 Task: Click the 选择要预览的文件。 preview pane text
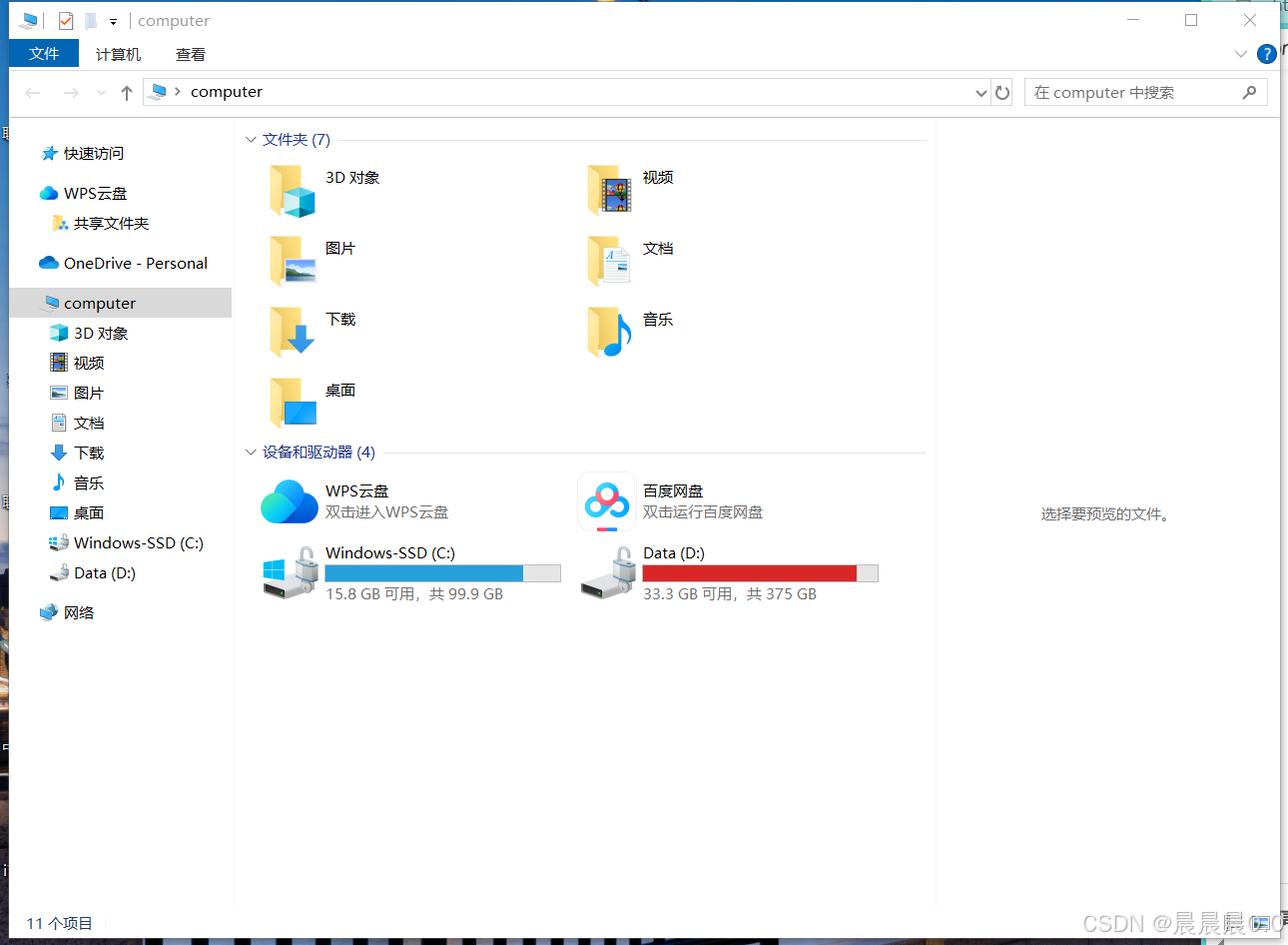pyautogui.click(x=1105, y=513)
